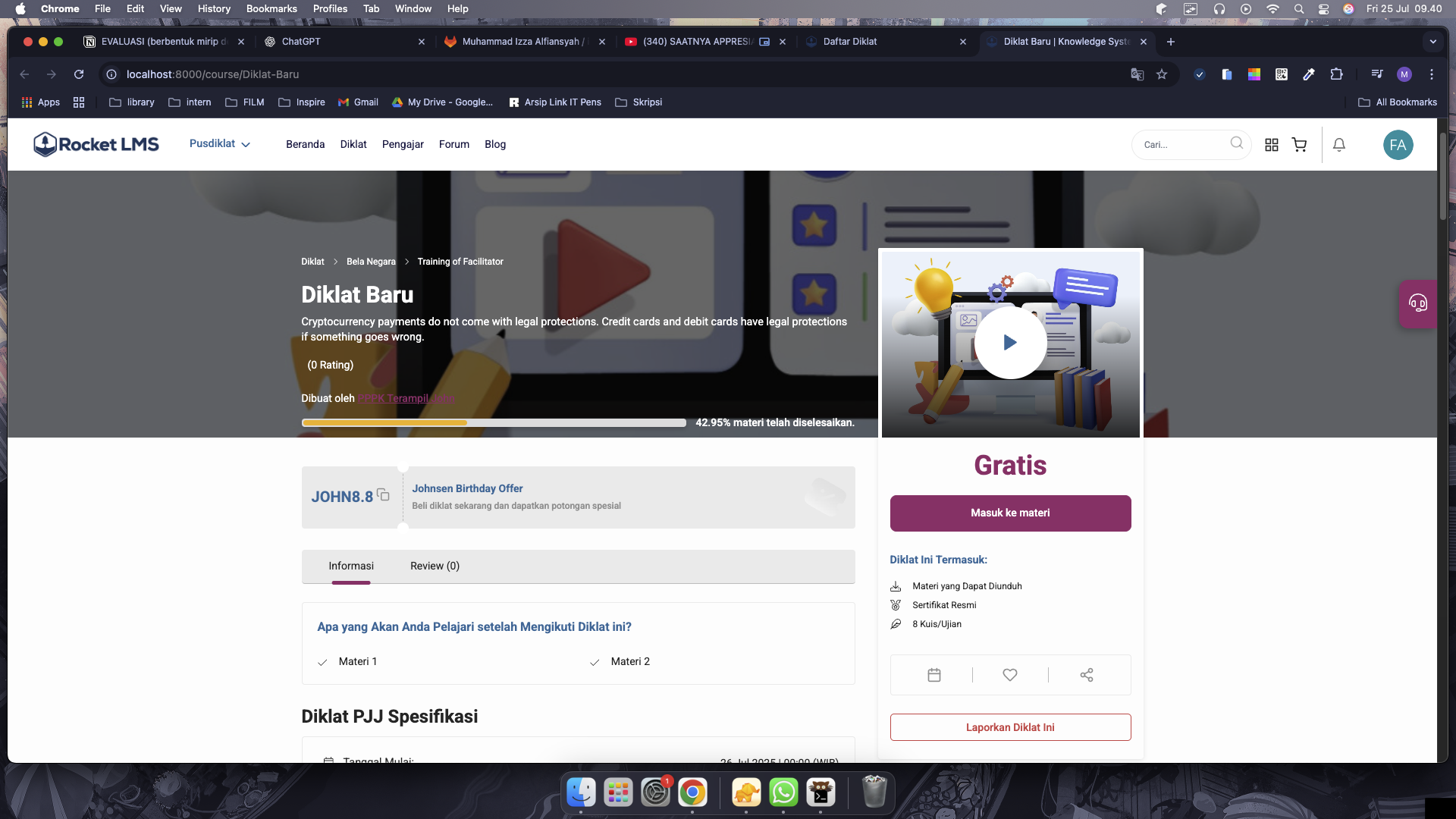Bookmark this page with star icon
Viewport: 1456px width, 819px height.
click(1162, 74)
